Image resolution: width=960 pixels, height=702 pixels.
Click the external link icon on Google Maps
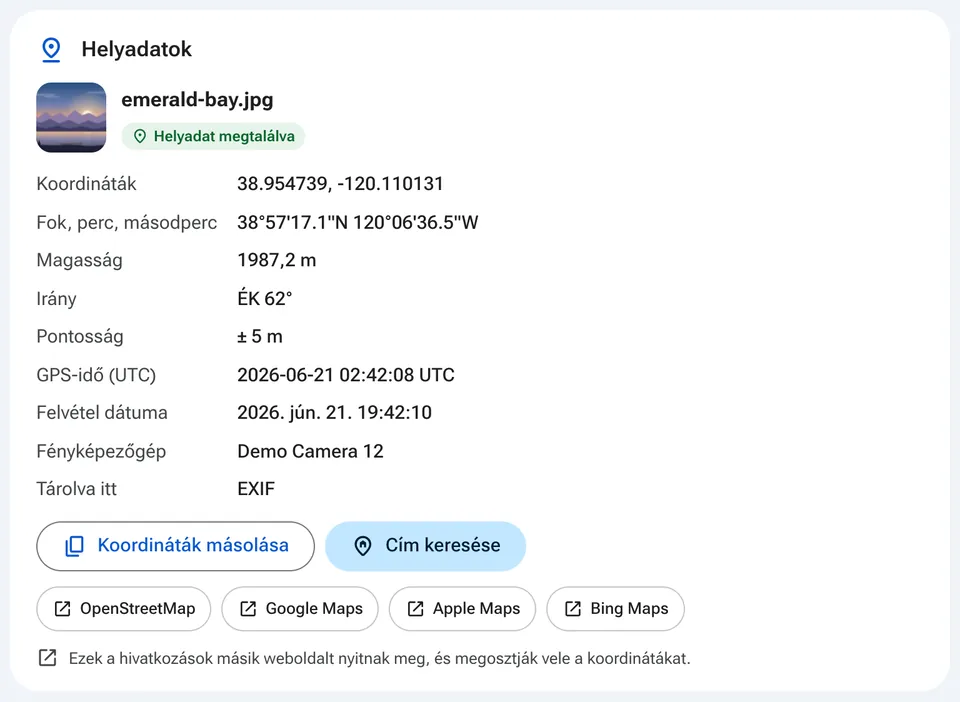pyautogui.click(x=248, y=609)
